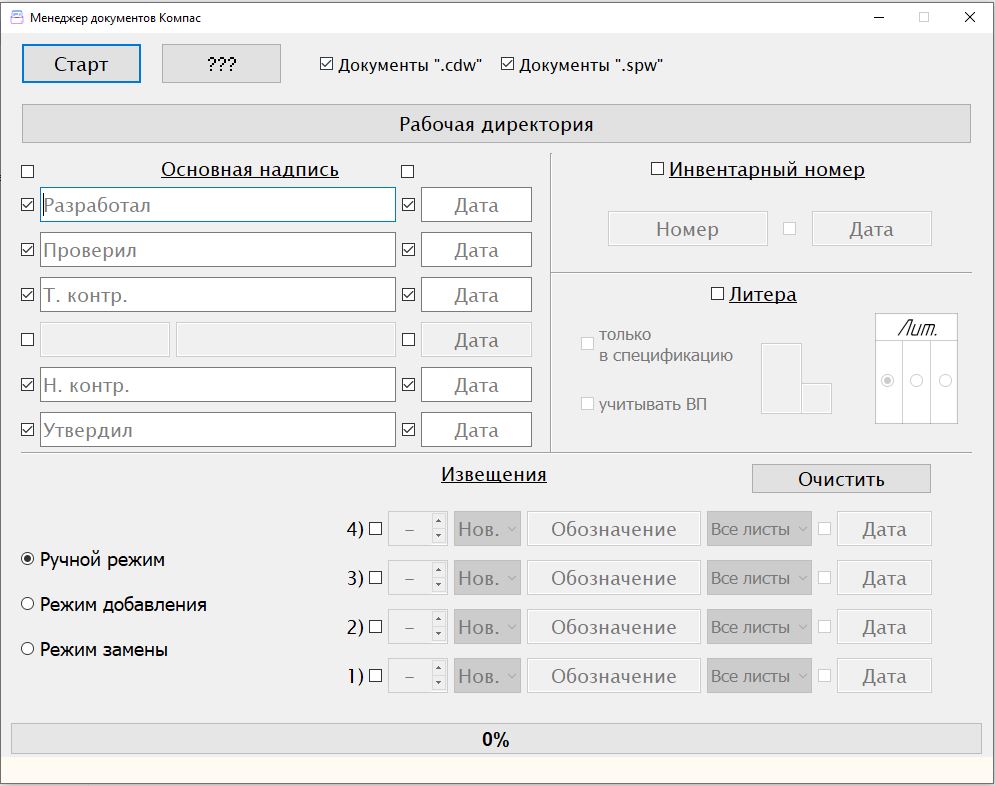Uncheck the Проверил row checkbox
Viewport: 995px width, 786px height.
[x=27, y=249]
